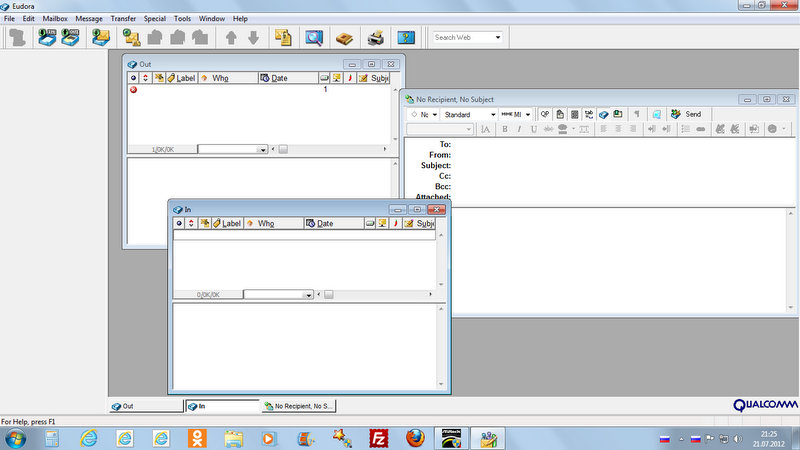Sort Out mailbox by Label column
800x450 pixels.
(181, 78)
